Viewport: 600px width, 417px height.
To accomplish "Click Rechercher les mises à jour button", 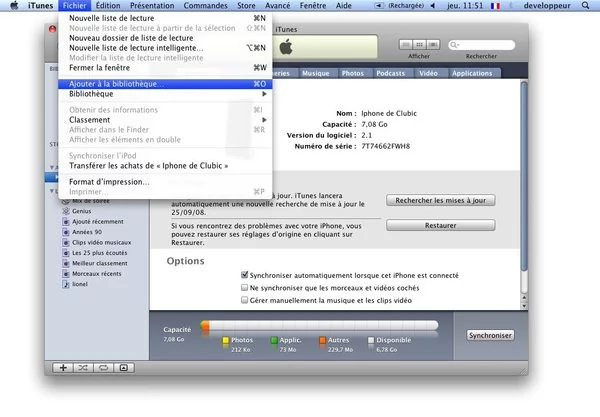I will pyautogui.click(x=440, y=200).
